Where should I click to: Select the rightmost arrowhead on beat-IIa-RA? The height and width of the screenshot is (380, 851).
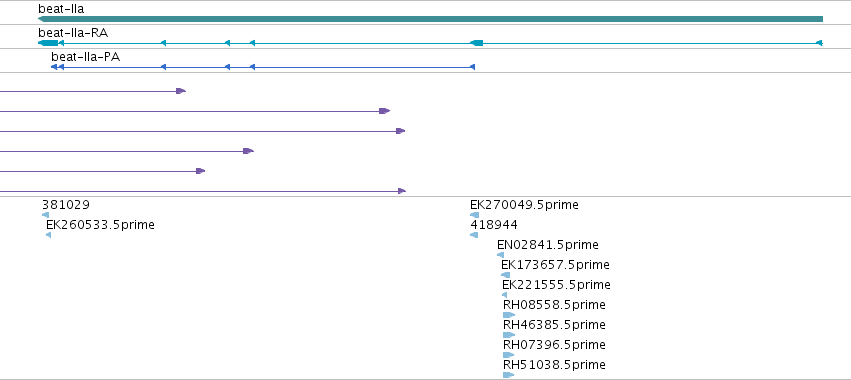[x=820, y=43]
